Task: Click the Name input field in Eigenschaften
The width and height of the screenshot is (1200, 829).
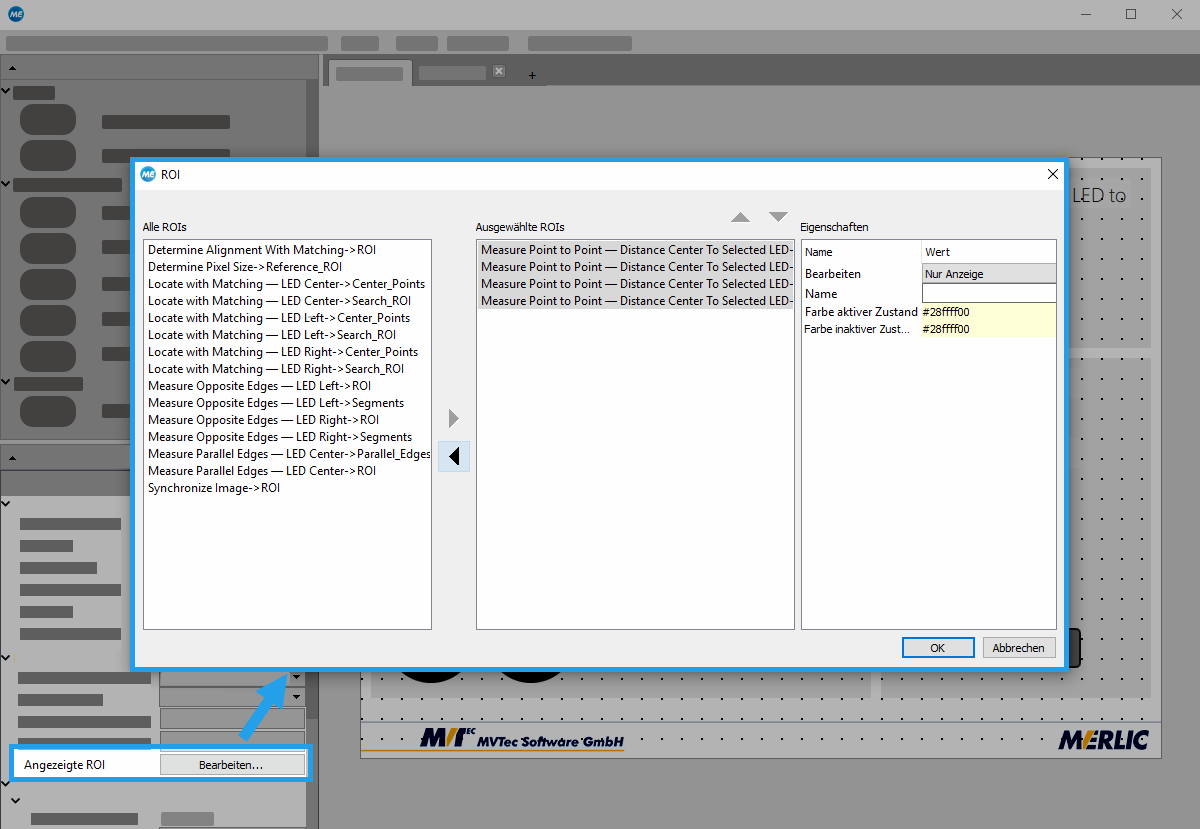Action: [988, 293]
